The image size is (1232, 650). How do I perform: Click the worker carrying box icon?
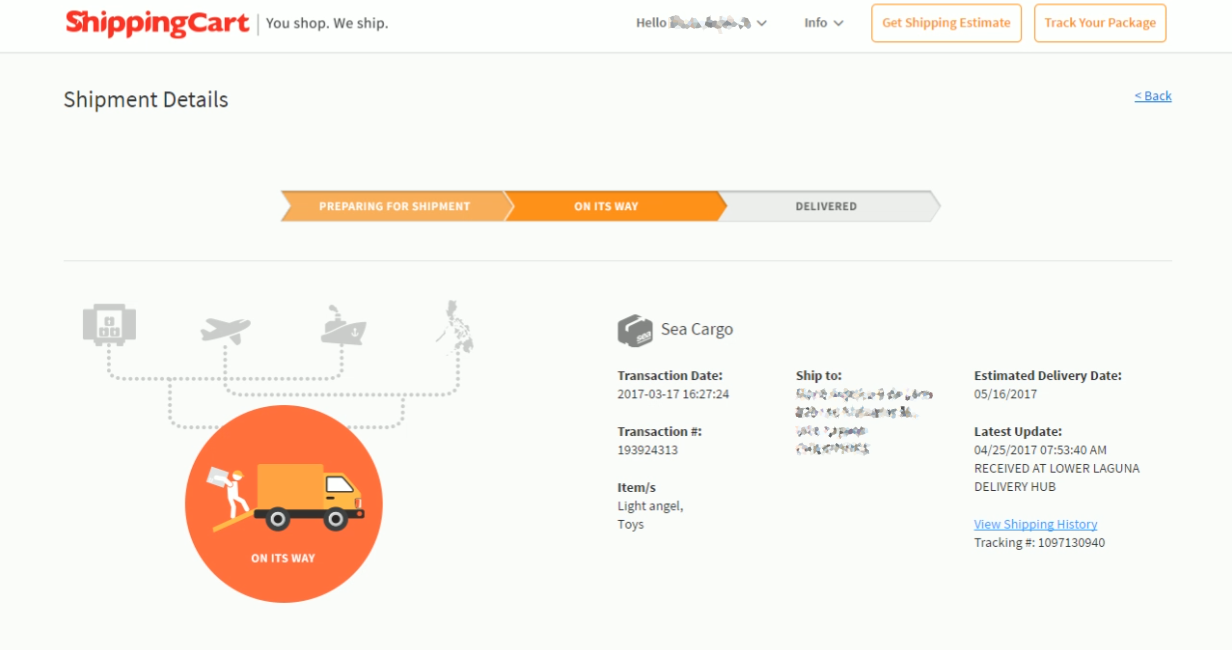227,492
